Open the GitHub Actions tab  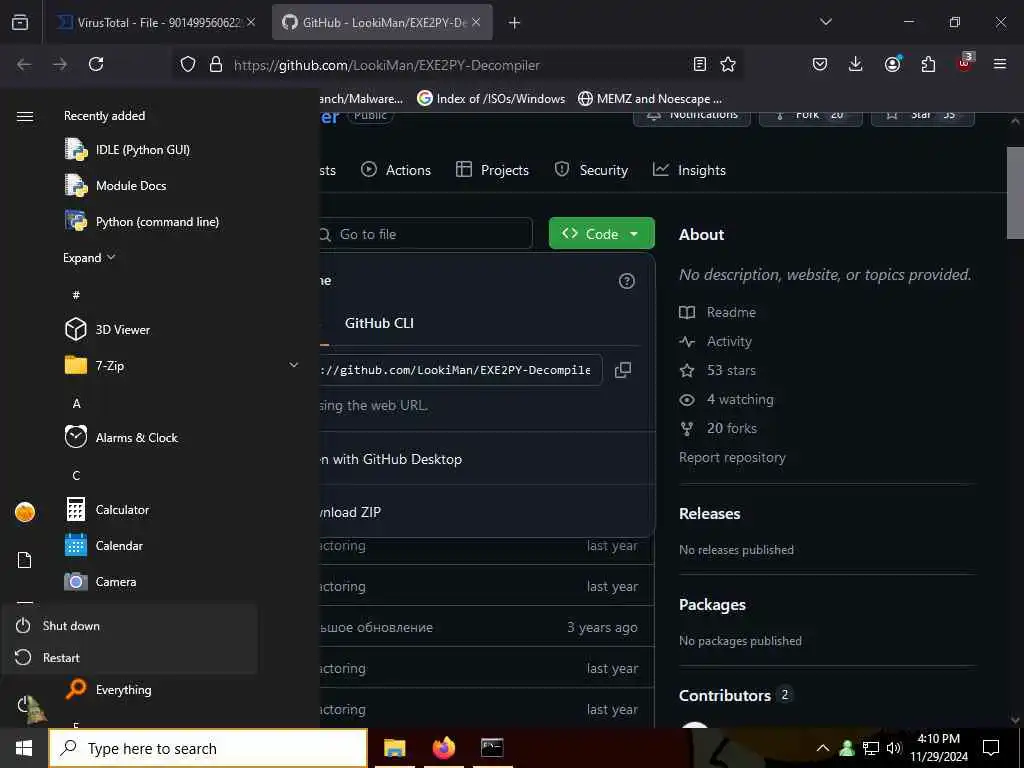tap(396, 170)
